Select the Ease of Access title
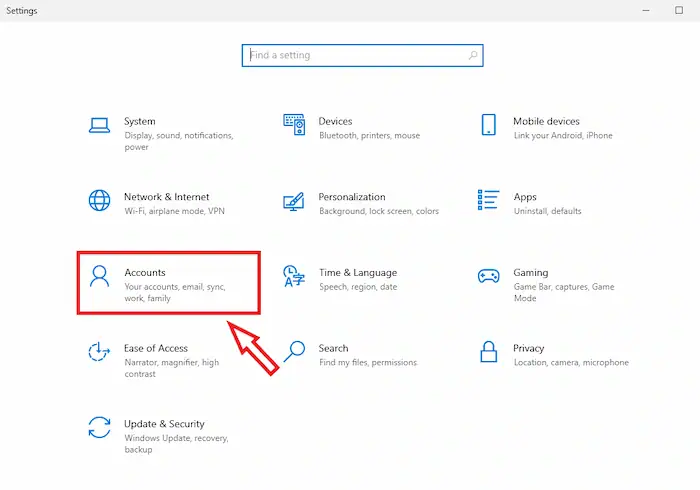Viewport: 700px width, 490px height. tap(156, 348)
